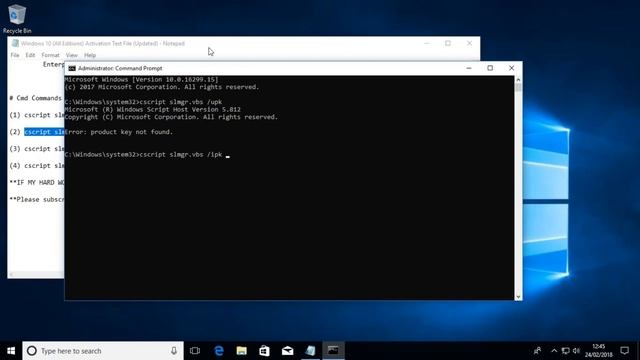
Task: Click the Microsoft Windows version line in console
Action: pos(142,80)
